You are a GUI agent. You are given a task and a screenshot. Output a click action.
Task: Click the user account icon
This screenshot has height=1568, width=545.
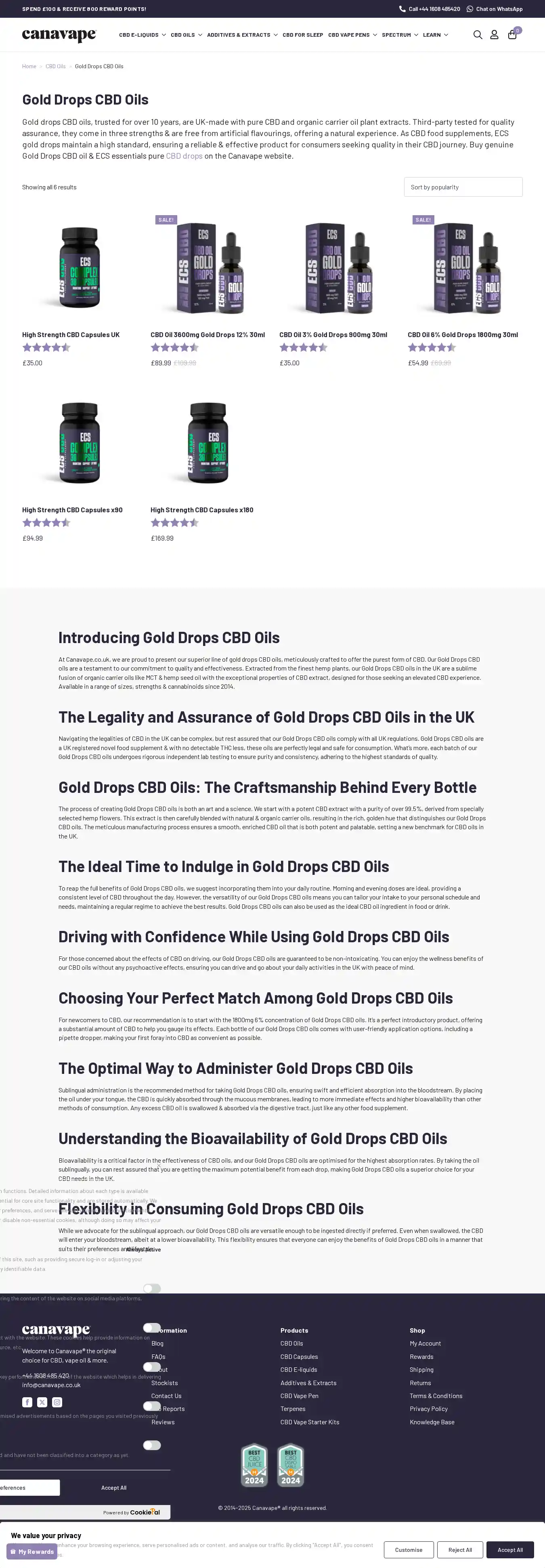[495, 35]
